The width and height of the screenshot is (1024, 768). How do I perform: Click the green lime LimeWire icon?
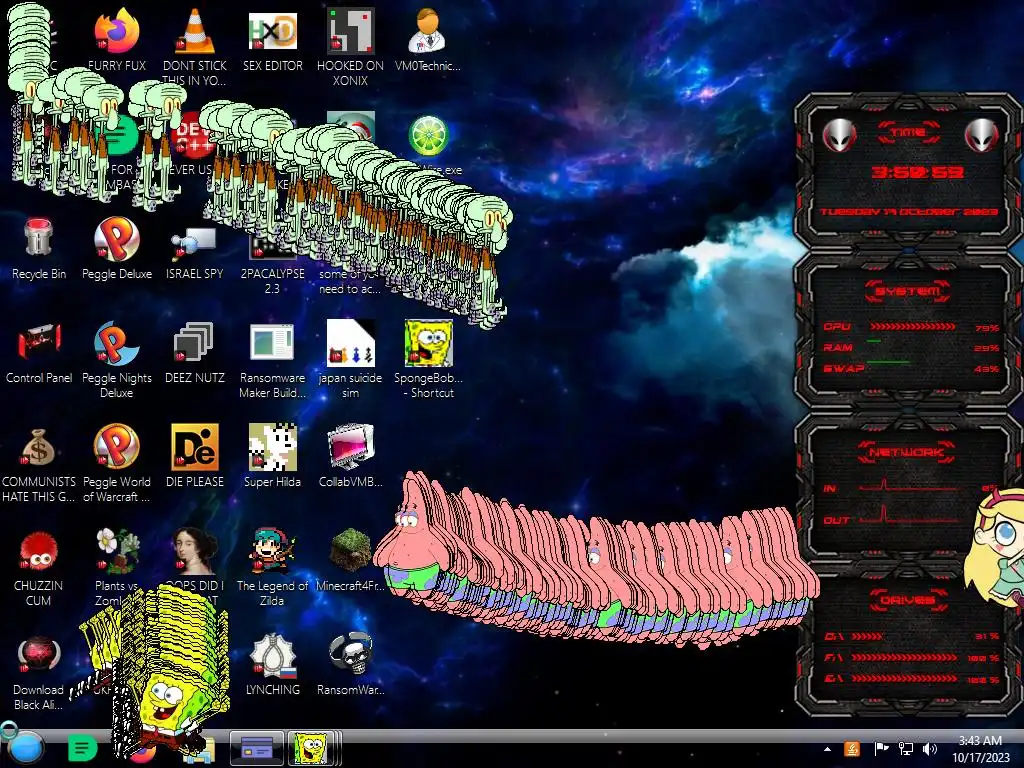point(427,135)
